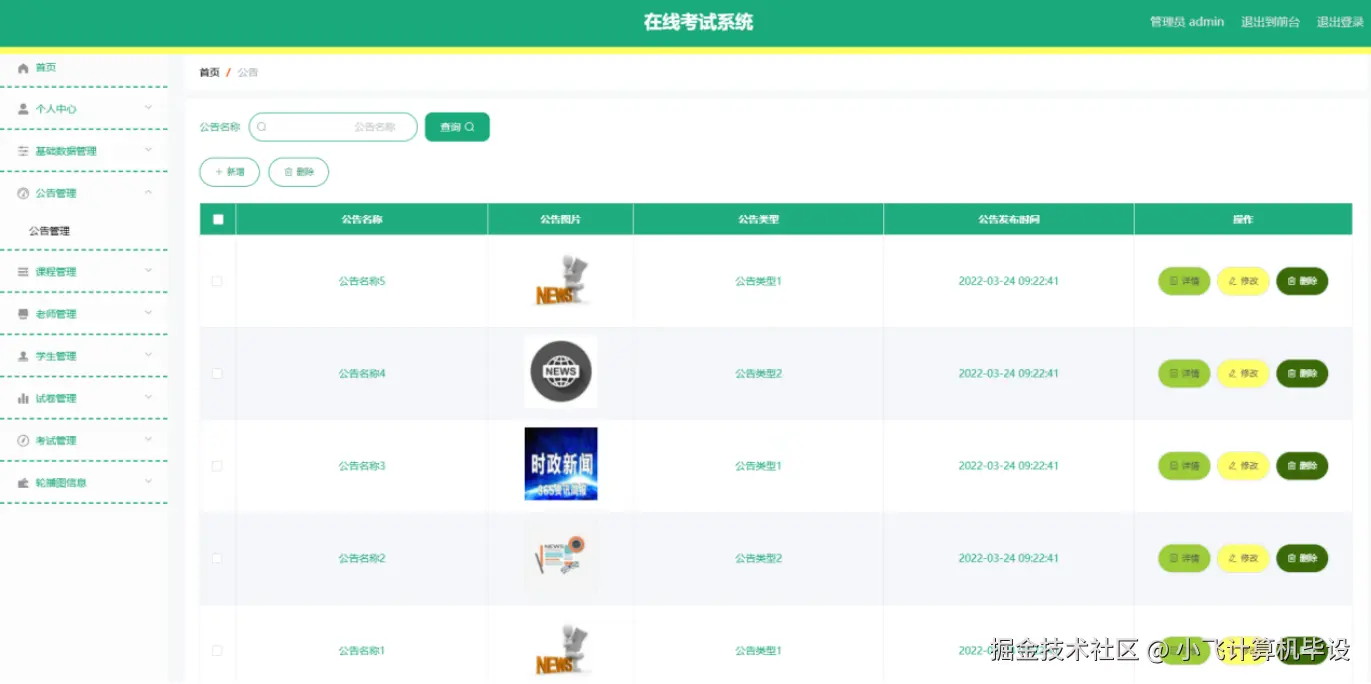Select the 公告管理 submenu item
Screen dimensions: 1371x684
pos(49,231)
